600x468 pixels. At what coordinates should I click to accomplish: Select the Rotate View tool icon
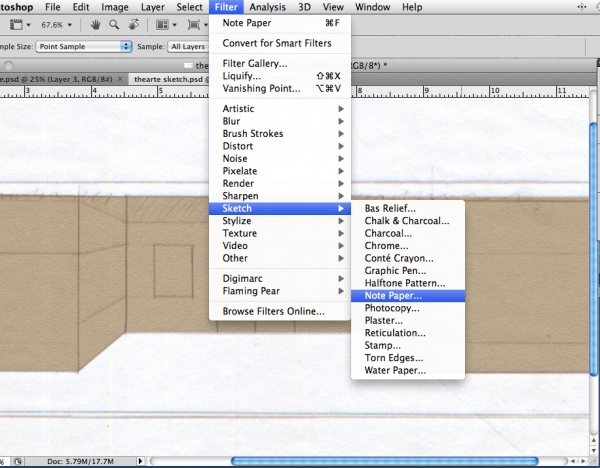coord(134,24)
